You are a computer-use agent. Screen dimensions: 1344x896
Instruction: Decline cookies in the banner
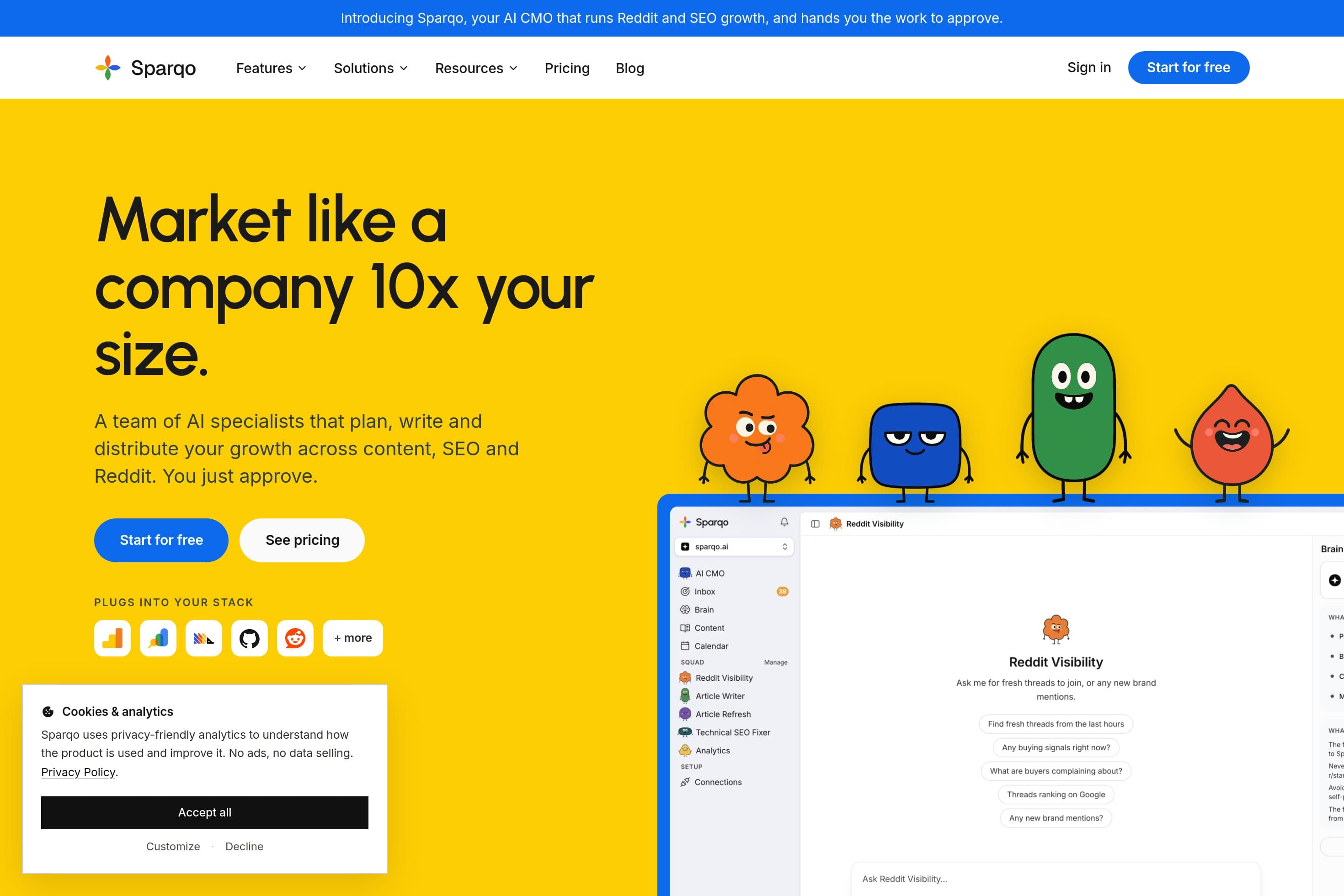[244, 846]
